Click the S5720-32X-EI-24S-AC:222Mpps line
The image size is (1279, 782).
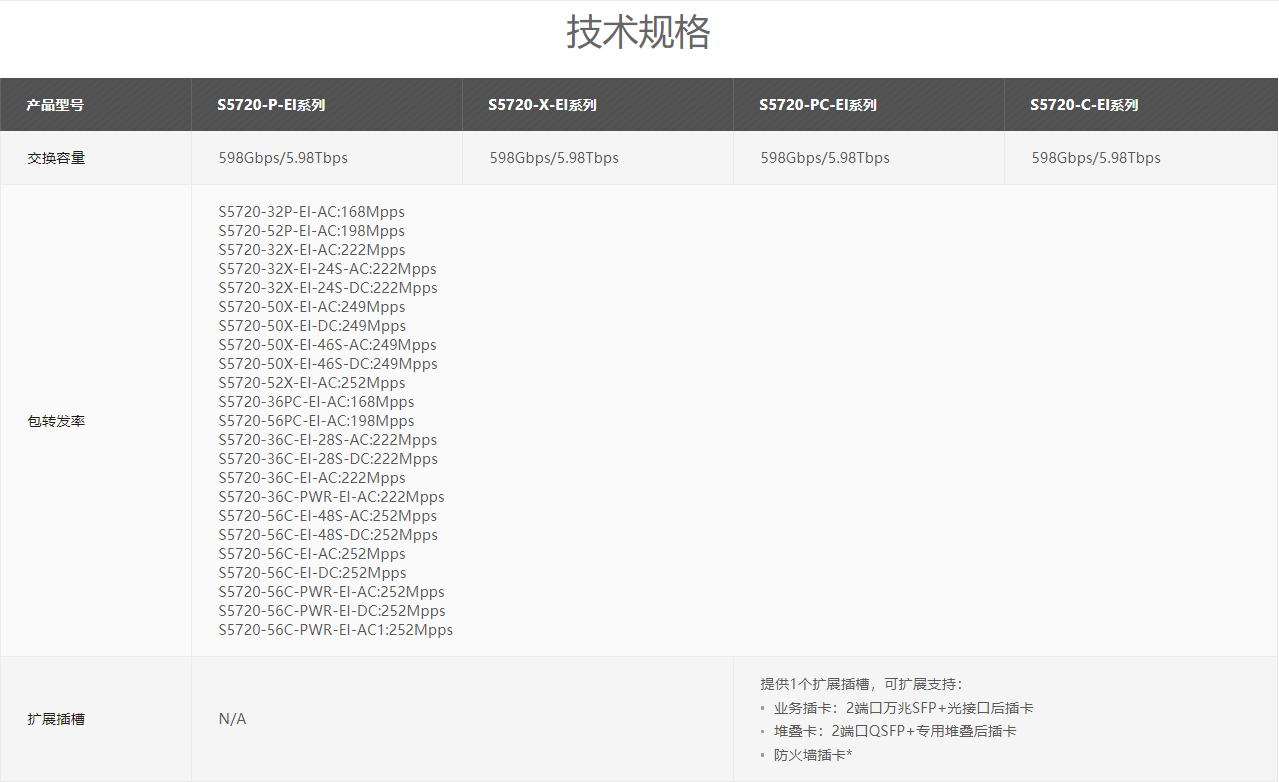coord(328,269)
